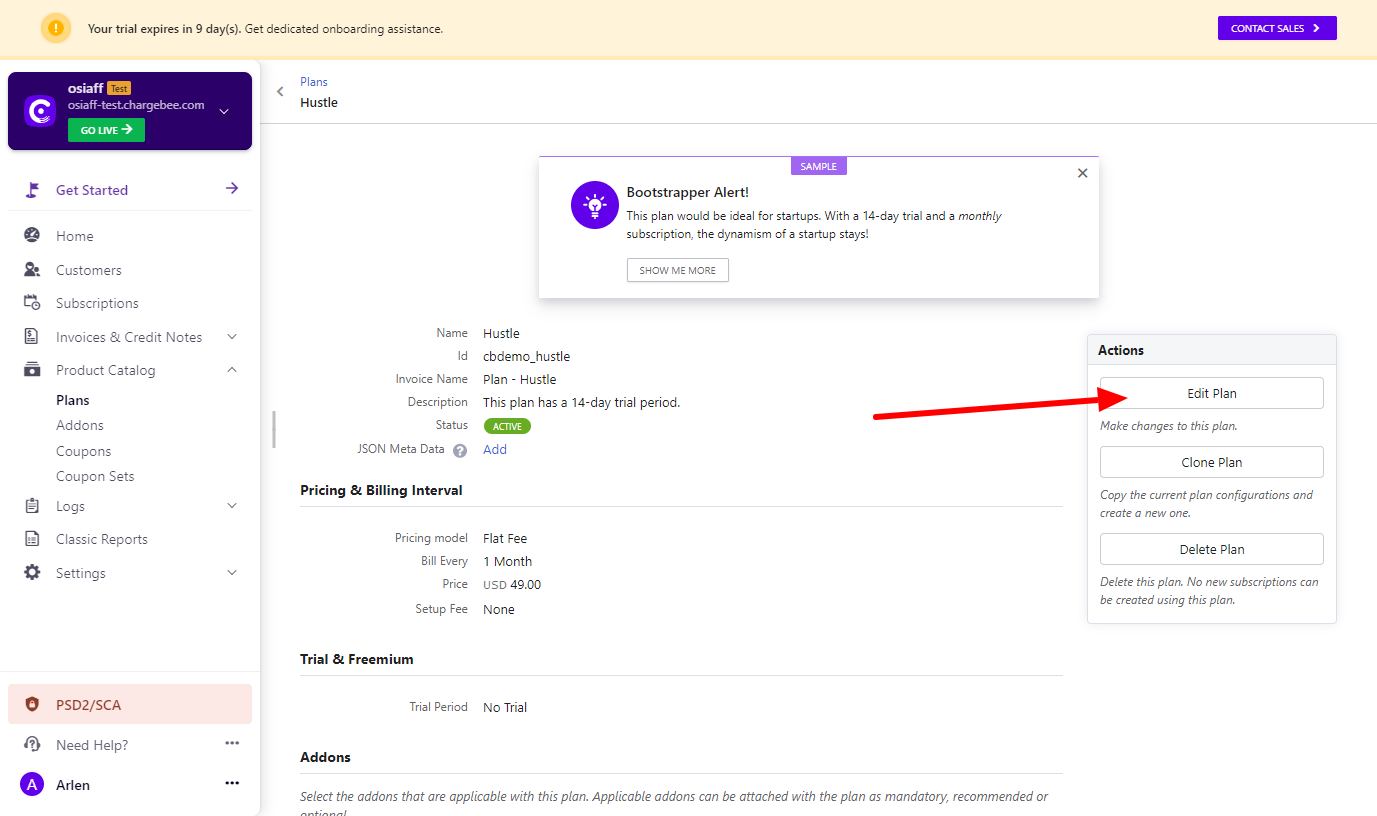Open the Home menu item

[75, 236]
